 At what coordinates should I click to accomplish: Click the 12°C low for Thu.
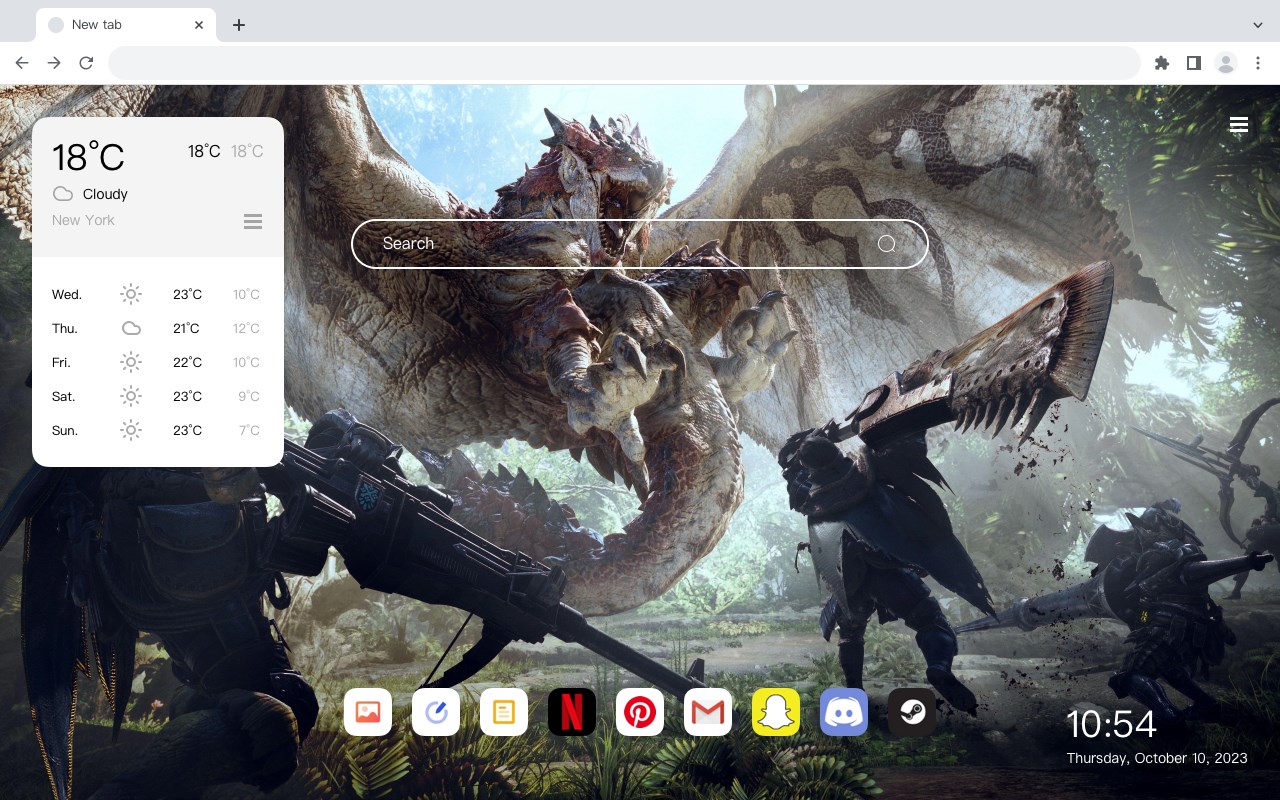click(x=246, y=328)
